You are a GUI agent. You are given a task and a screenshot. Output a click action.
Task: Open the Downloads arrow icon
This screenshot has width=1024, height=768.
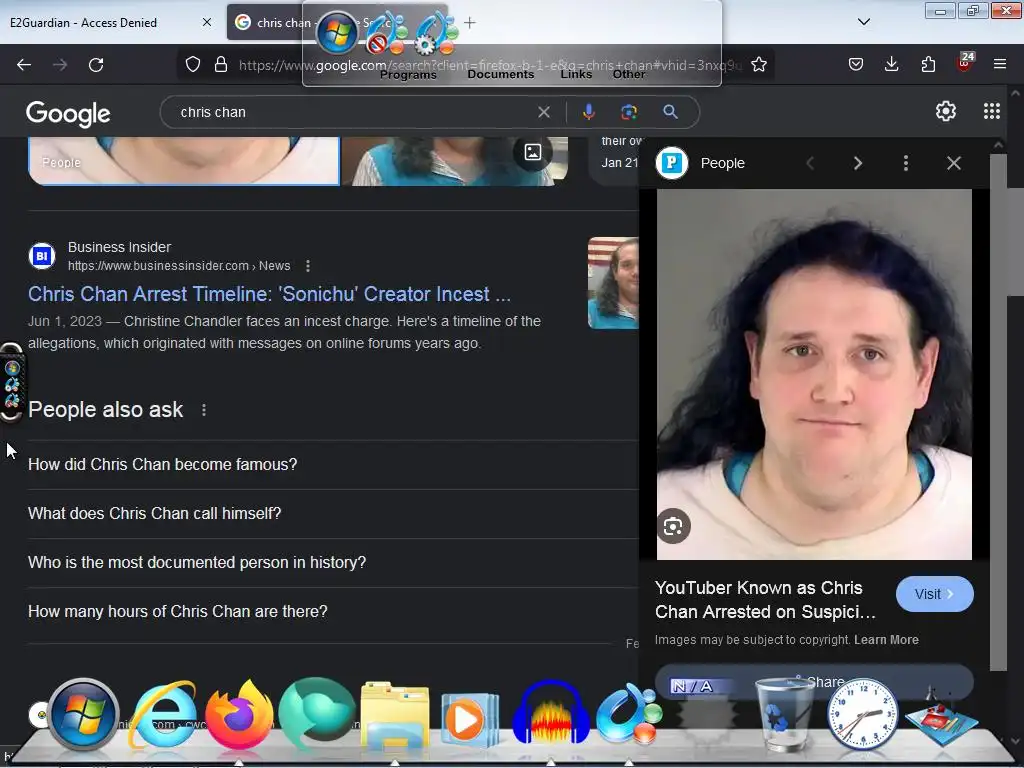point(891,65)
